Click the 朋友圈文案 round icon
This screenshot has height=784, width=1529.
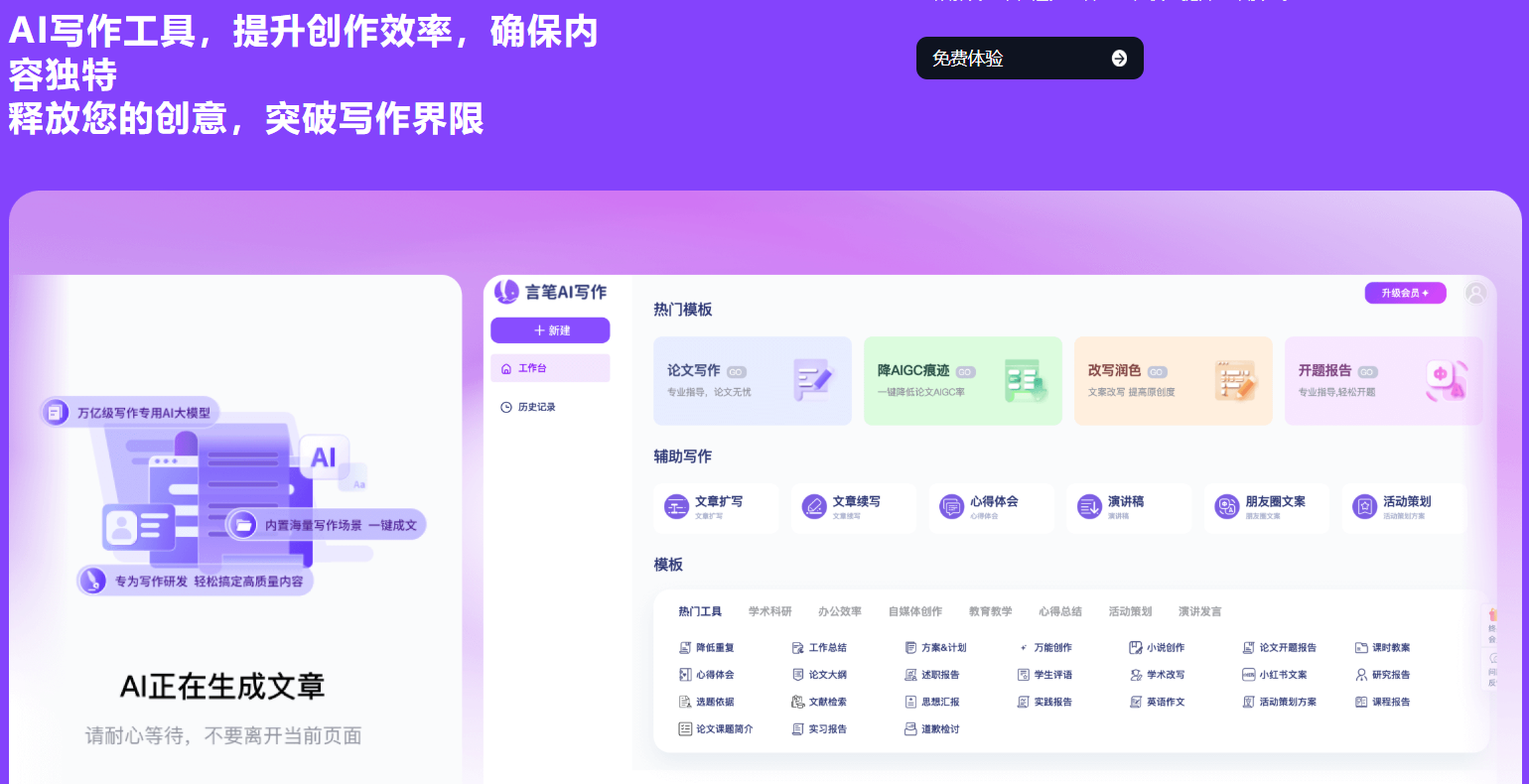pos(1227,507)
